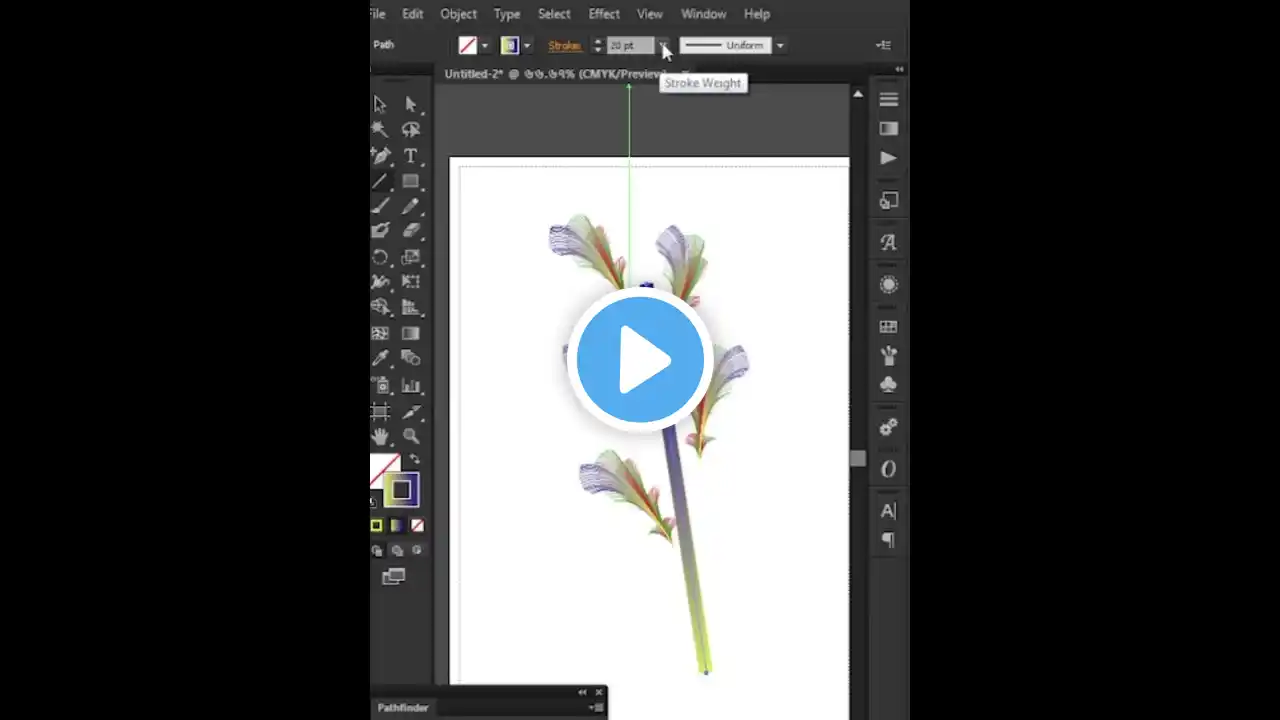The image size is (1280, 720).
Task: Activate the Type tool
Action: click(x=410, y=155)
